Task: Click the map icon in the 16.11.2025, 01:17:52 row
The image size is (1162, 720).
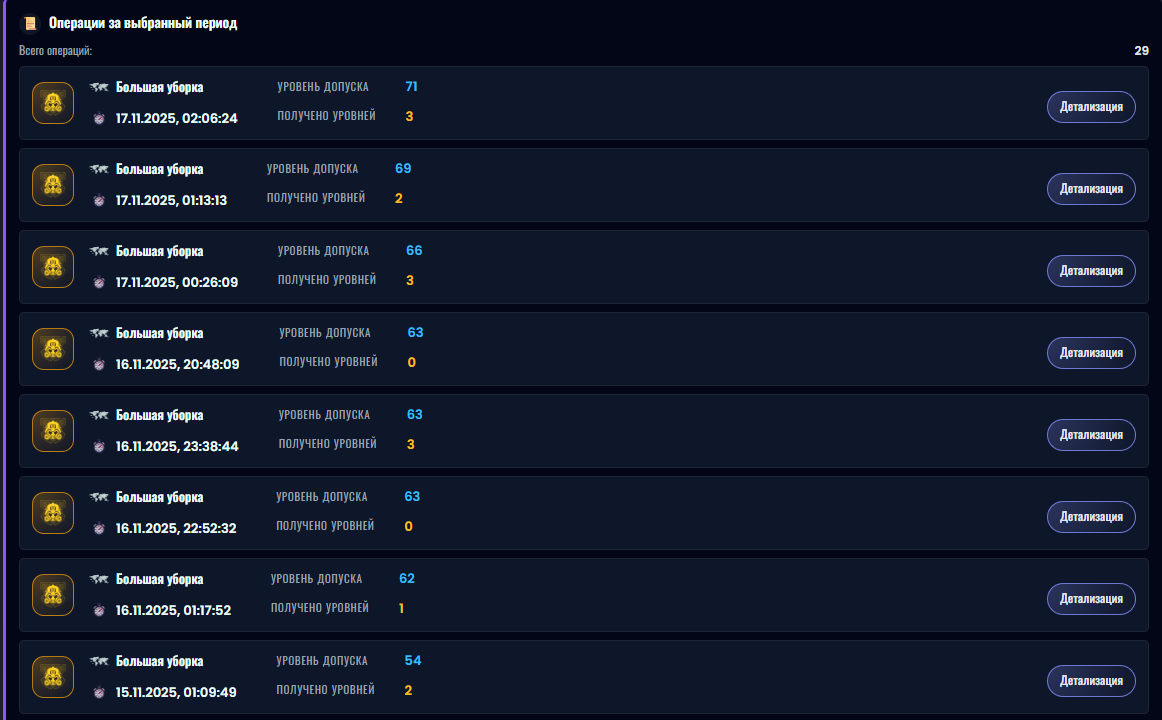Action: (x=99, y=579)
